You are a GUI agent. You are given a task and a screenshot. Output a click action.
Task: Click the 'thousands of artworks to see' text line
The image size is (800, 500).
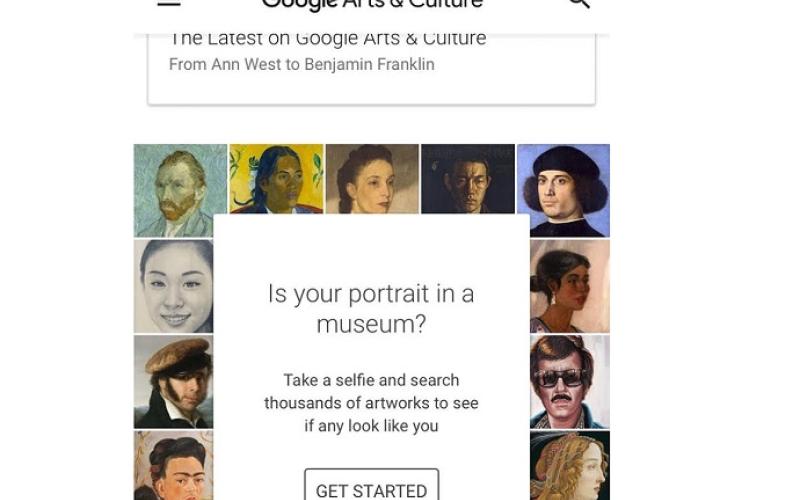[x=371, y=403]
